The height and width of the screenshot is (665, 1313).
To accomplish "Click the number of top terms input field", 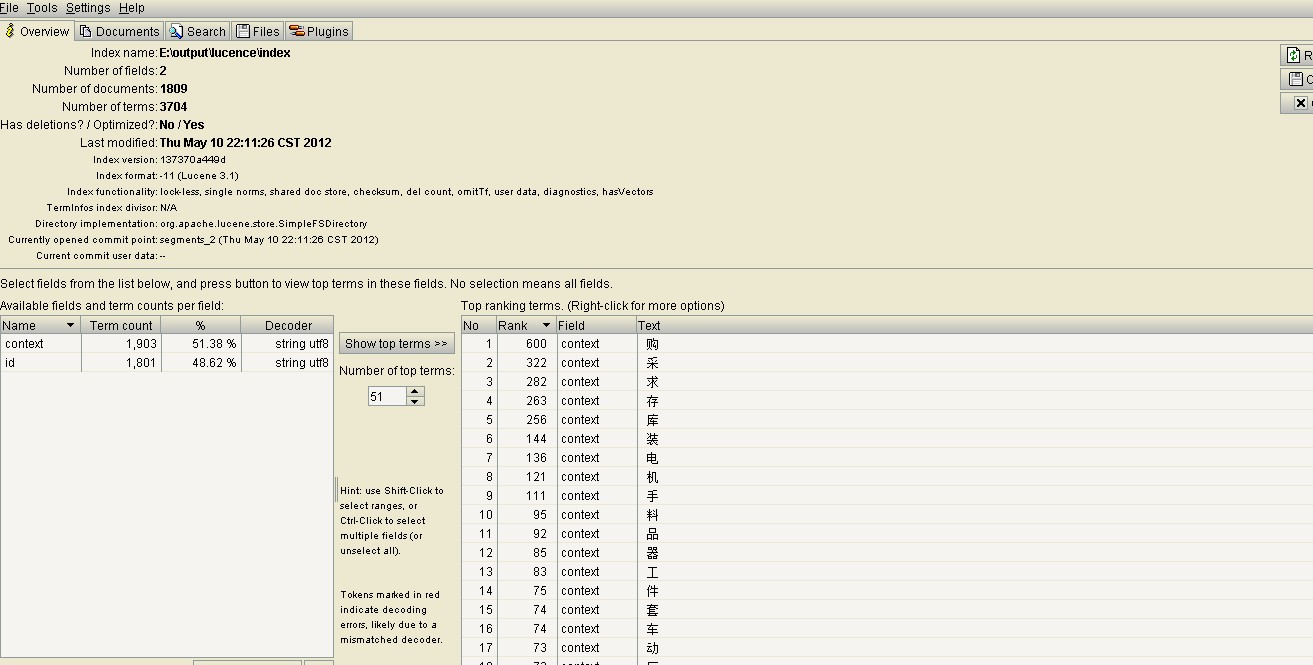I will tap(387, 397).
